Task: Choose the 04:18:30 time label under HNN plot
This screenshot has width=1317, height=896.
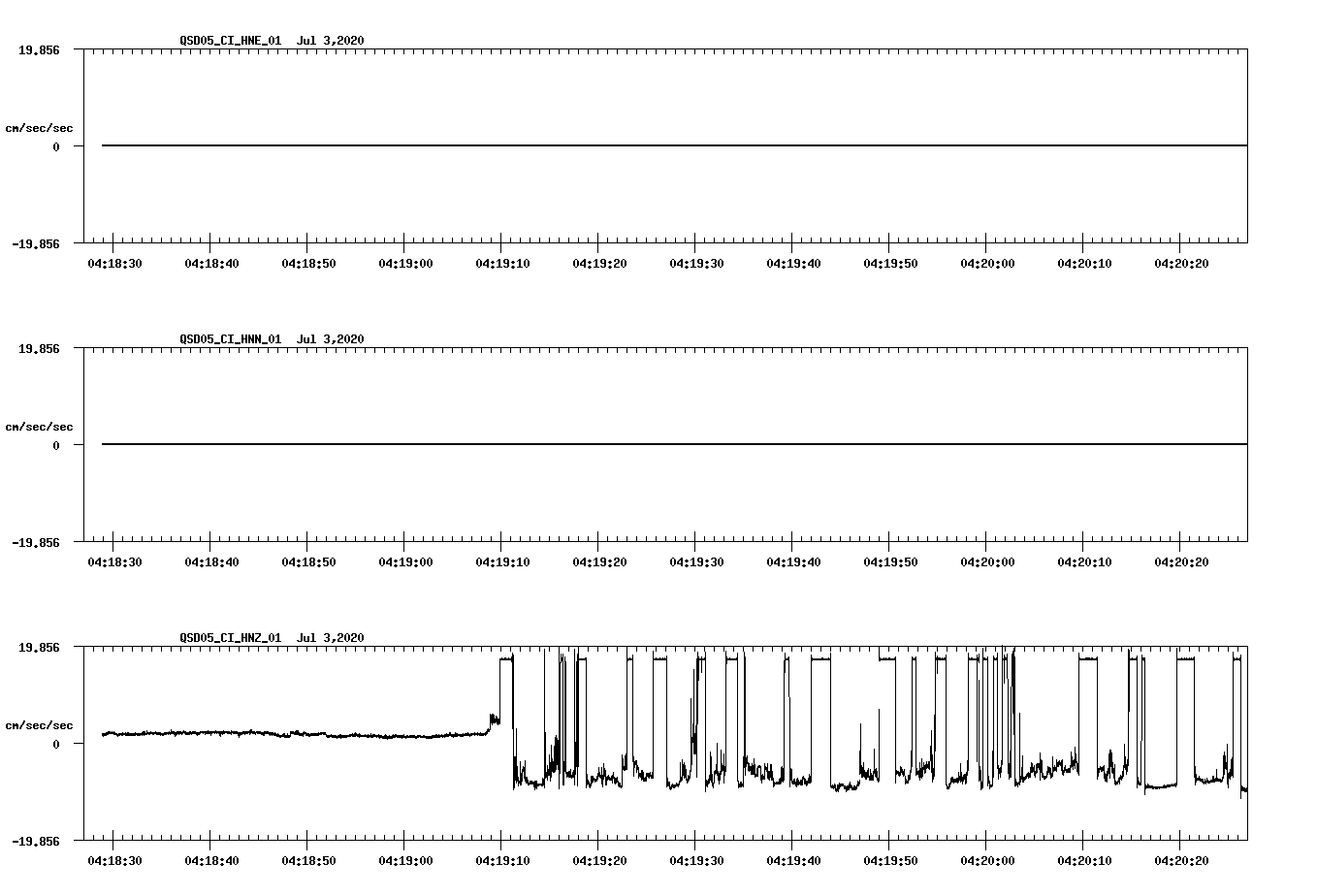Action: click(114, 562)
